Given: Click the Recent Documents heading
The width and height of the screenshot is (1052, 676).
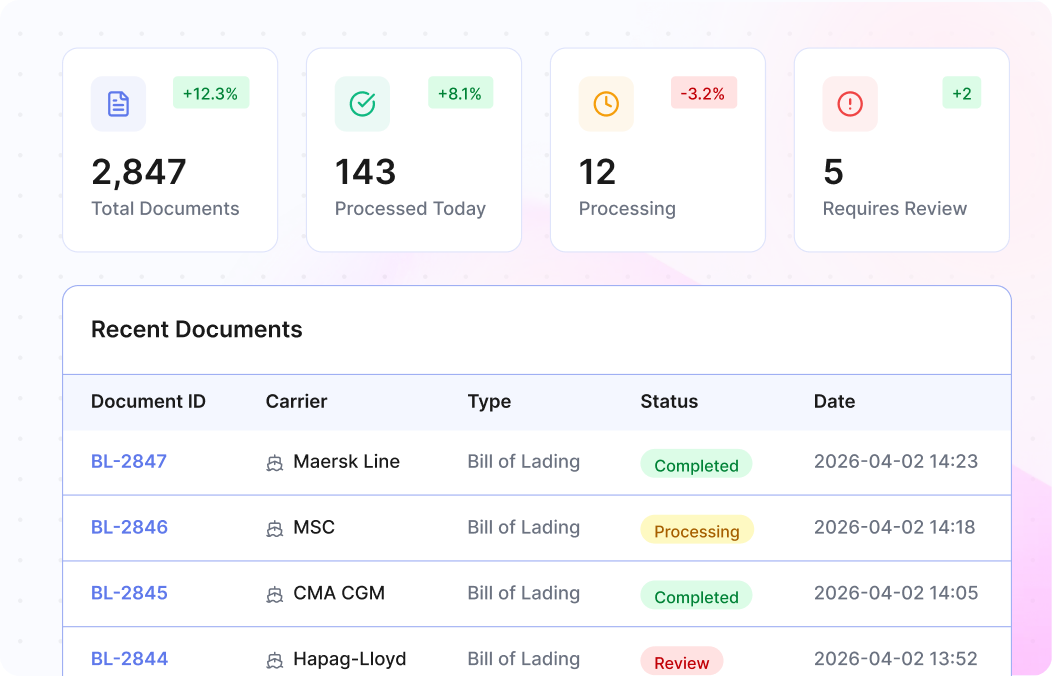Looking at the screenshot, I should [197, 329].
